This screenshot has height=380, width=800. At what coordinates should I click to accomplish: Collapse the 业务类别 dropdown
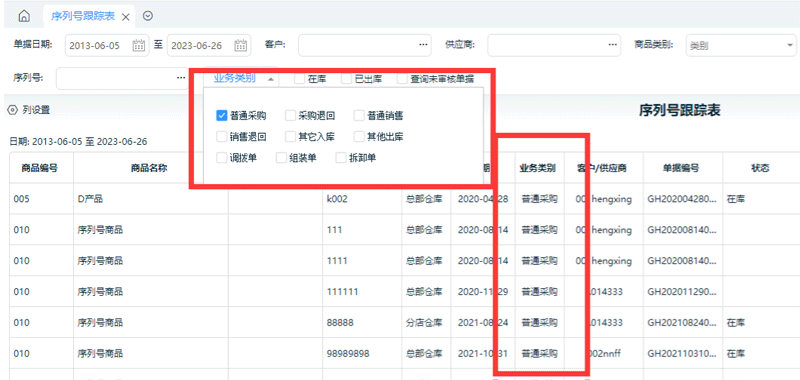pyautogui.click(x=241, y=78)
